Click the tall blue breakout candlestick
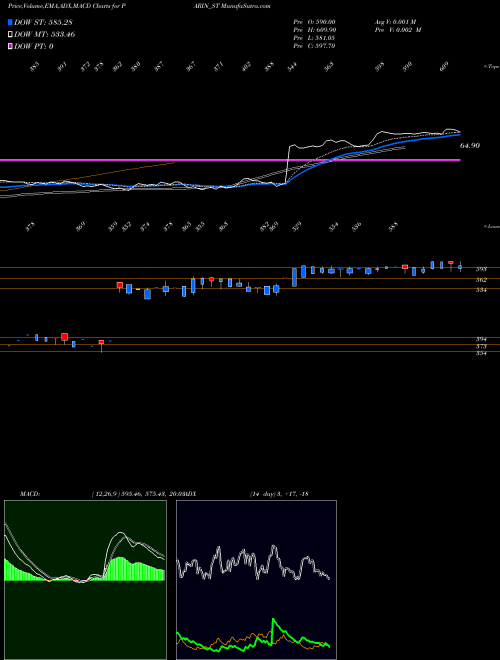 click(x=295, y=277)
